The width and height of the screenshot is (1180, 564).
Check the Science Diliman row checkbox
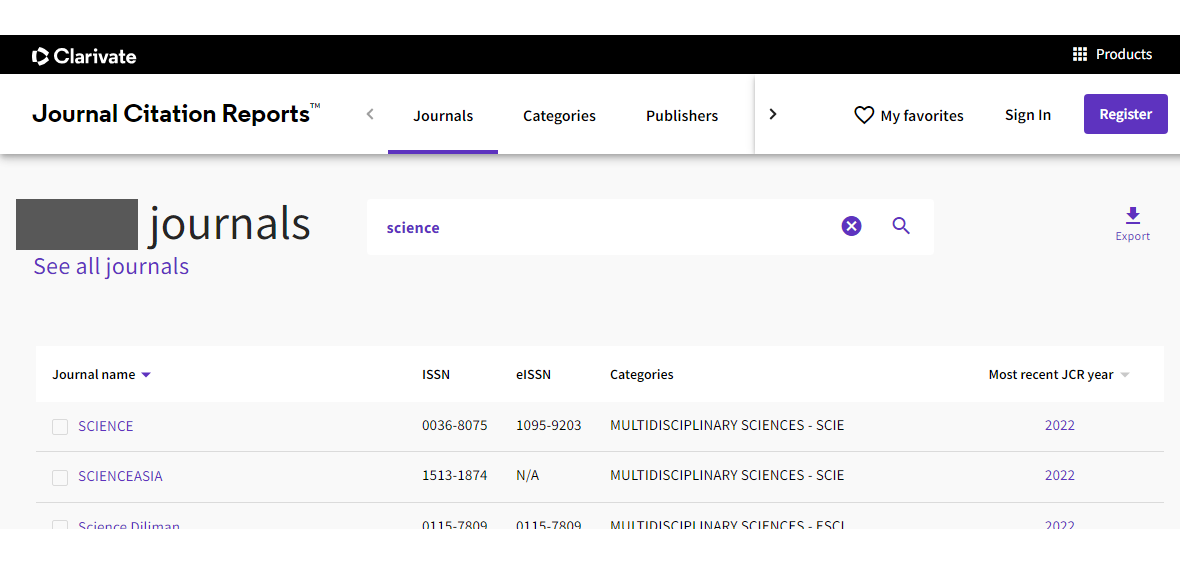point(60,525)
